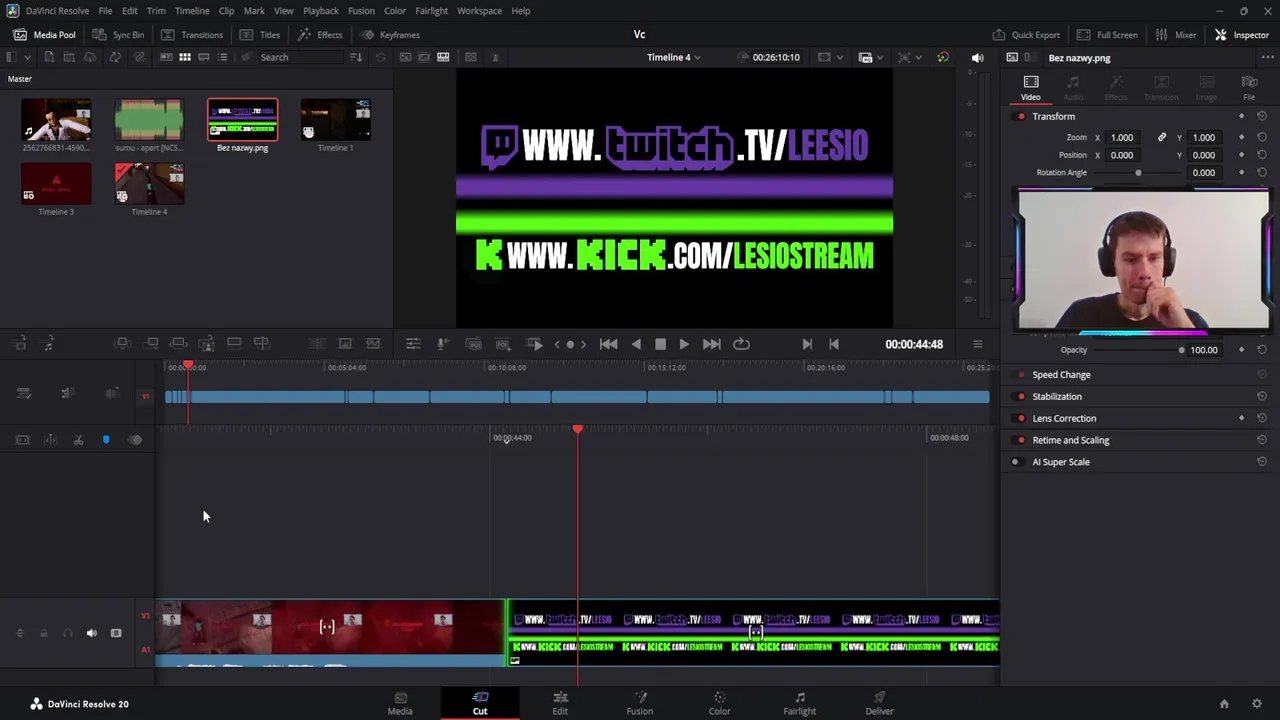Click the Full Screen button
The width and height of the screenshot is (1280, 720).
[x=1107, y=35]
